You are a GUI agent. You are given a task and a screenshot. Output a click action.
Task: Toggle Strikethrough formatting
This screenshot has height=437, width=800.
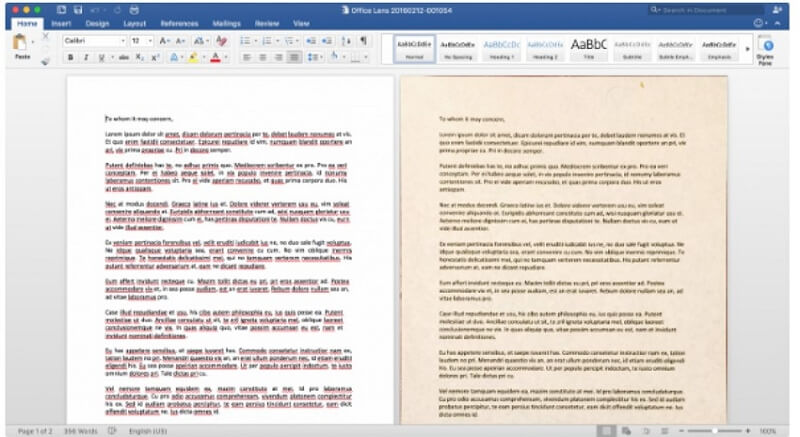[123, 58]
